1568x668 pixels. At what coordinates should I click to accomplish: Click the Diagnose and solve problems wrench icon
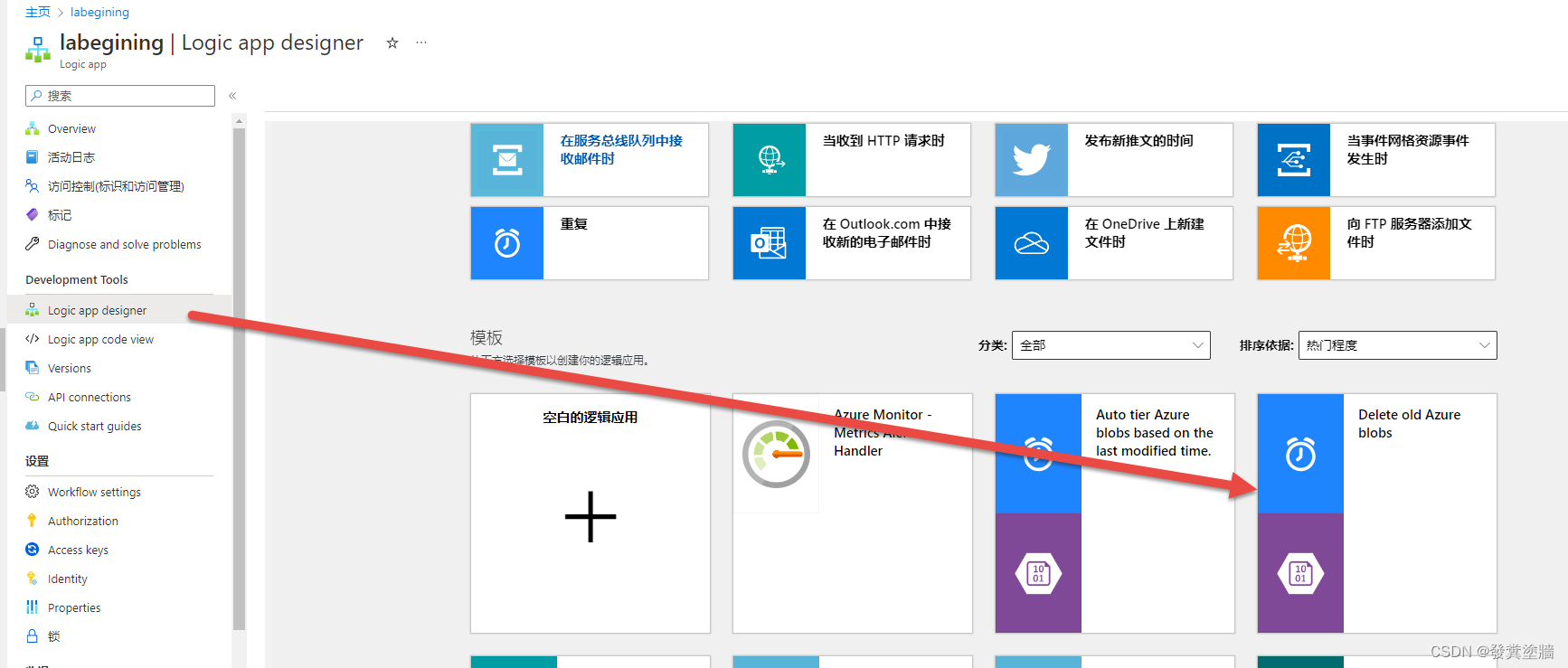pyautogui.click(x=33, y=244)
